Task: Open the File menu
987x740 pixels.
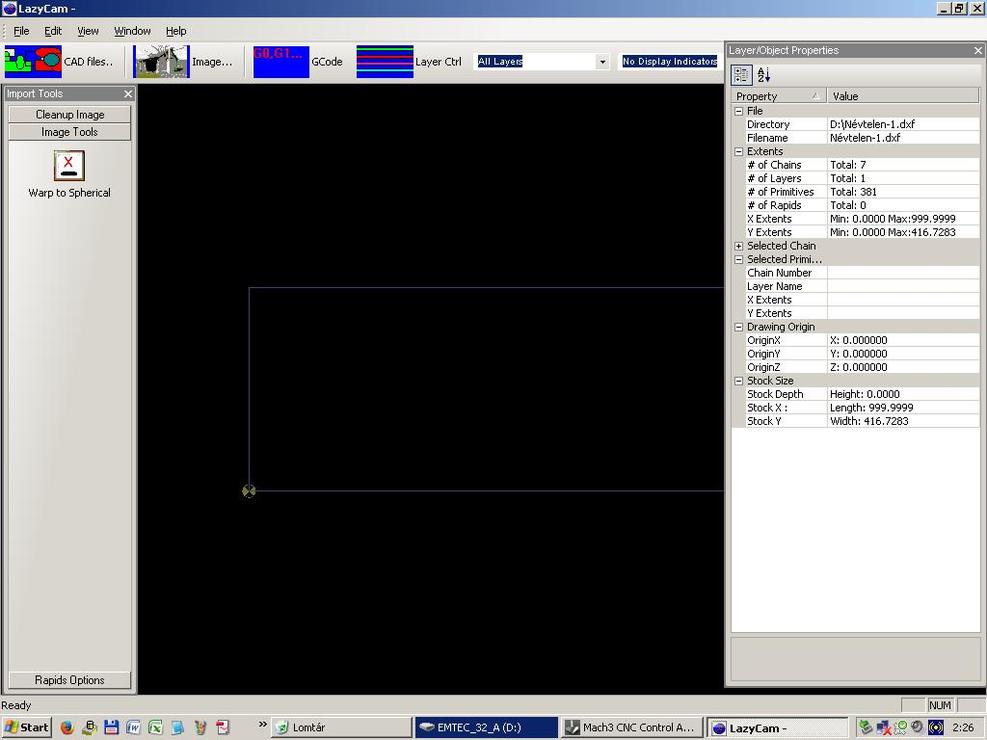Action: pos(21,31)
